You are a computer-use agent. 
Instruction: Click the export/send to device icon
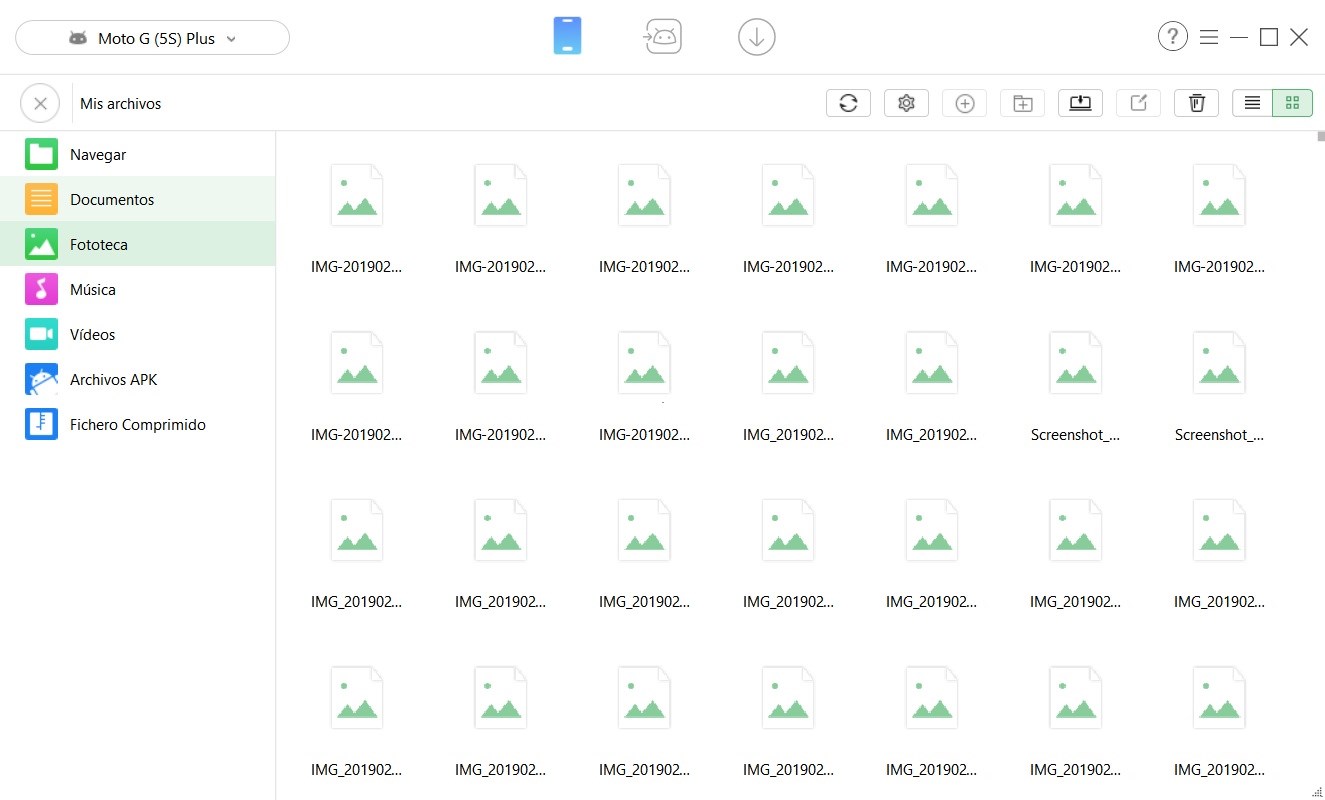pyautogui.click(x=1138, y=103)
